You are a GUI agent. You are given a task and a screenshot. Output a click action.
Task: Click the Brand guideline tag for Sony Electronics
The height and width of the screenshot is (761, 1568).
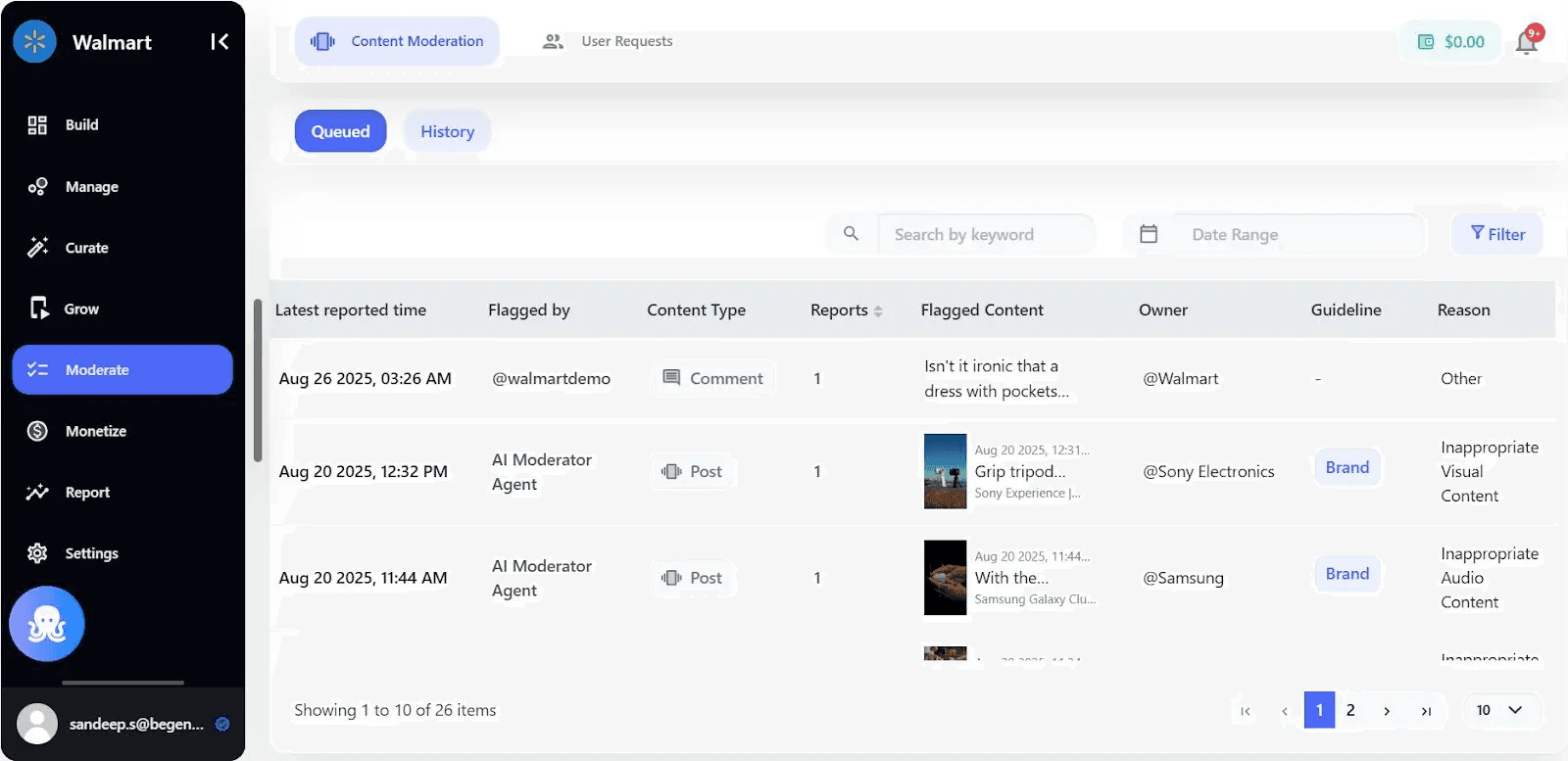pos(1347,467)
